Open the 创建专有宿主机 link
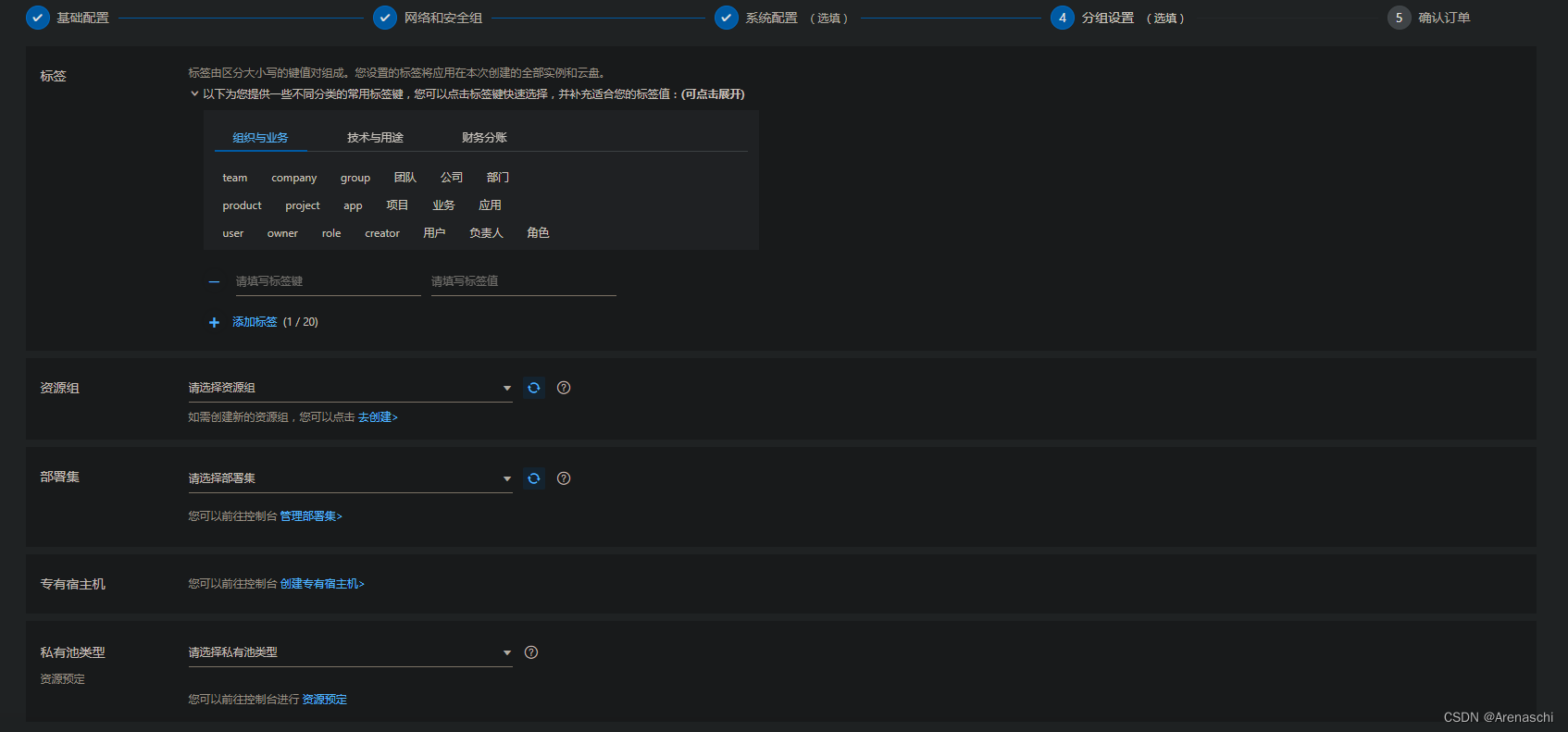Screen dimensions: 1568x732 click(322, 584)
